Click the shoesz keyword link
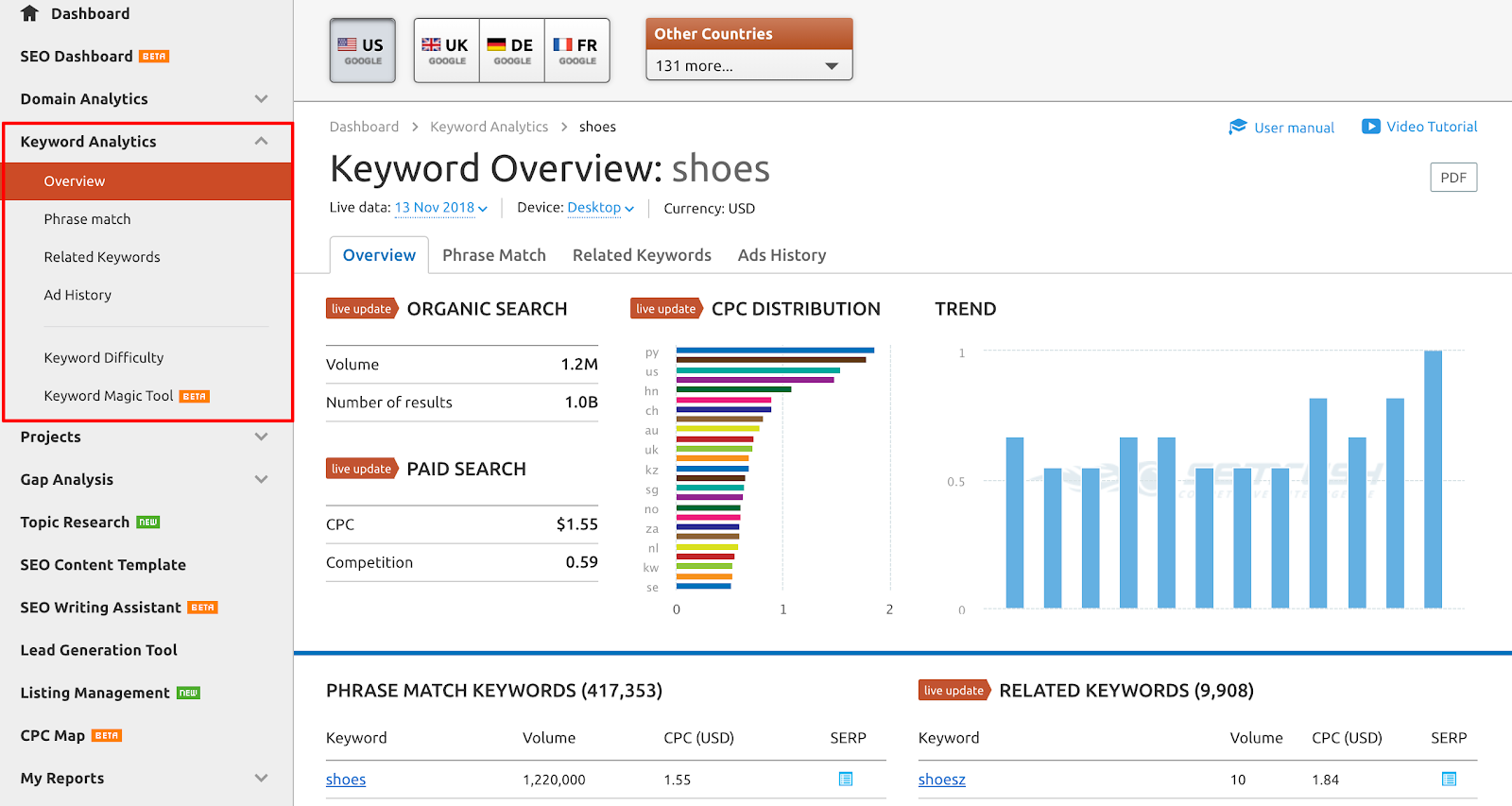The width and height of the screenshot is (1512, 806). point(942,780)
